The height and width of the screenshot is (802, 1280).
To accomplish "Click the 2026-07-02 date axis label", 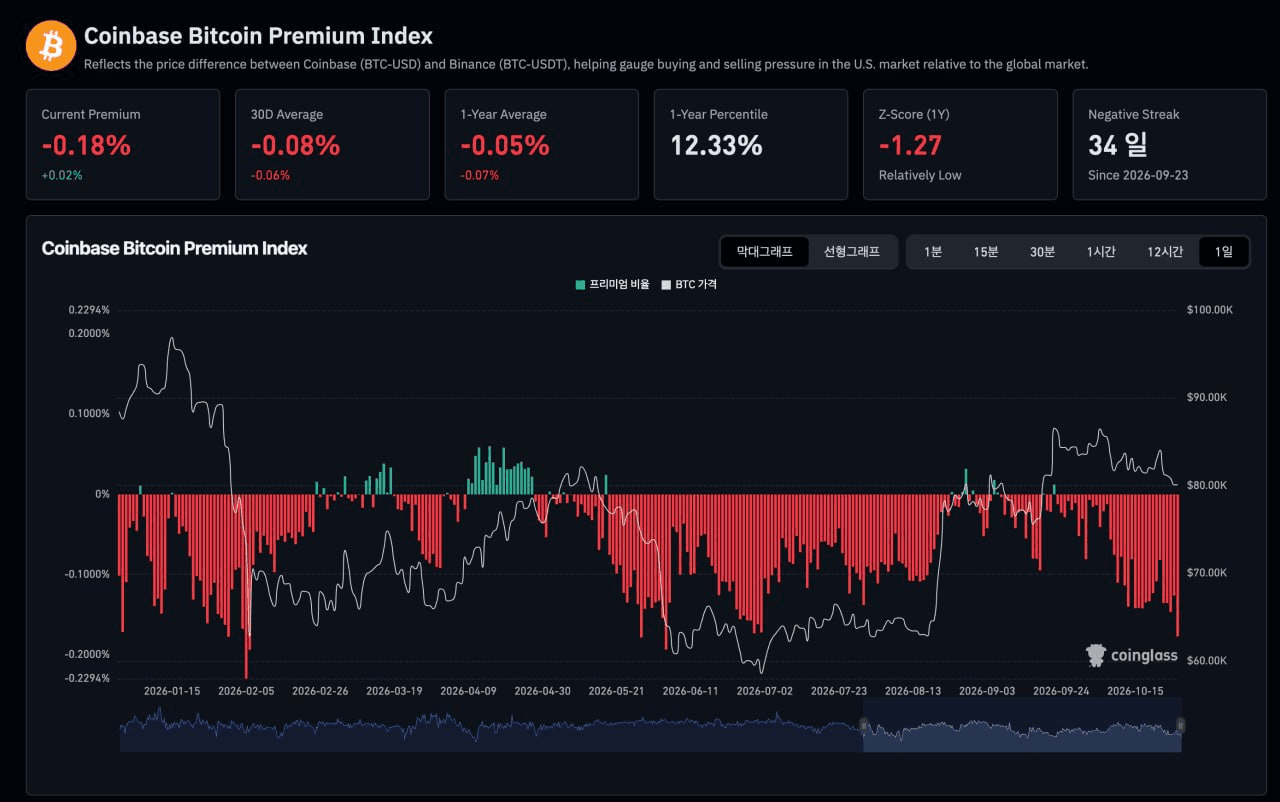I will click(x=764, y=691).
